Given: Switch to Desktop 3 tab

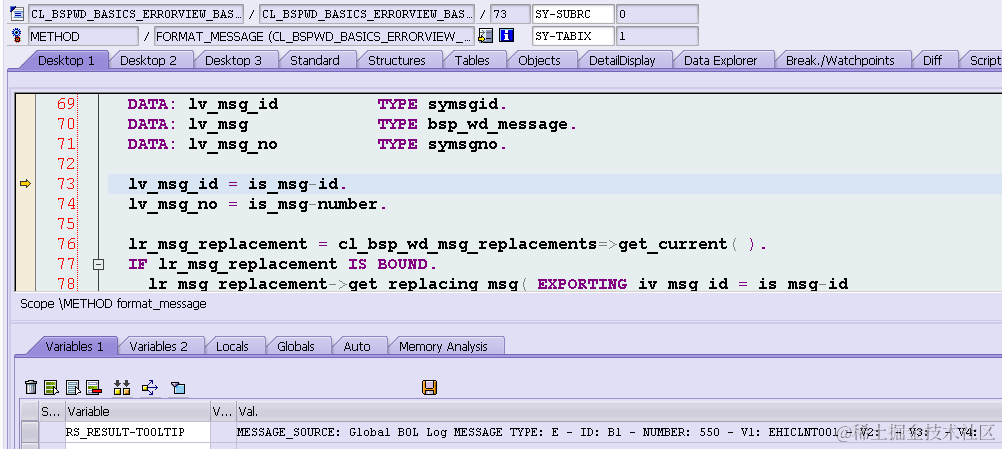Looking at the screenshot, I should click(x=233, y=61).
